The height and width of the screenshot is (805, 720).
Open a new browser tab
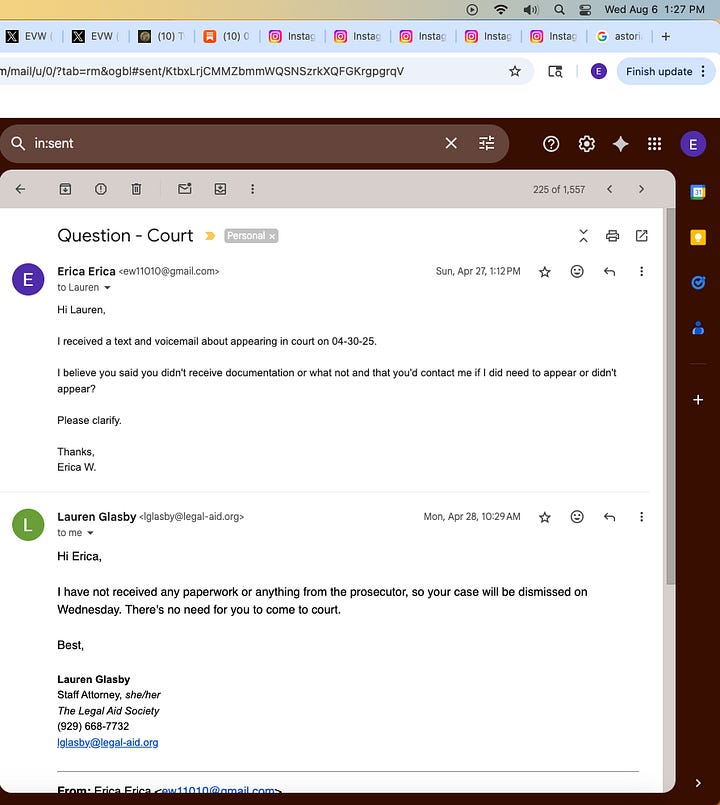coord(666,36)
